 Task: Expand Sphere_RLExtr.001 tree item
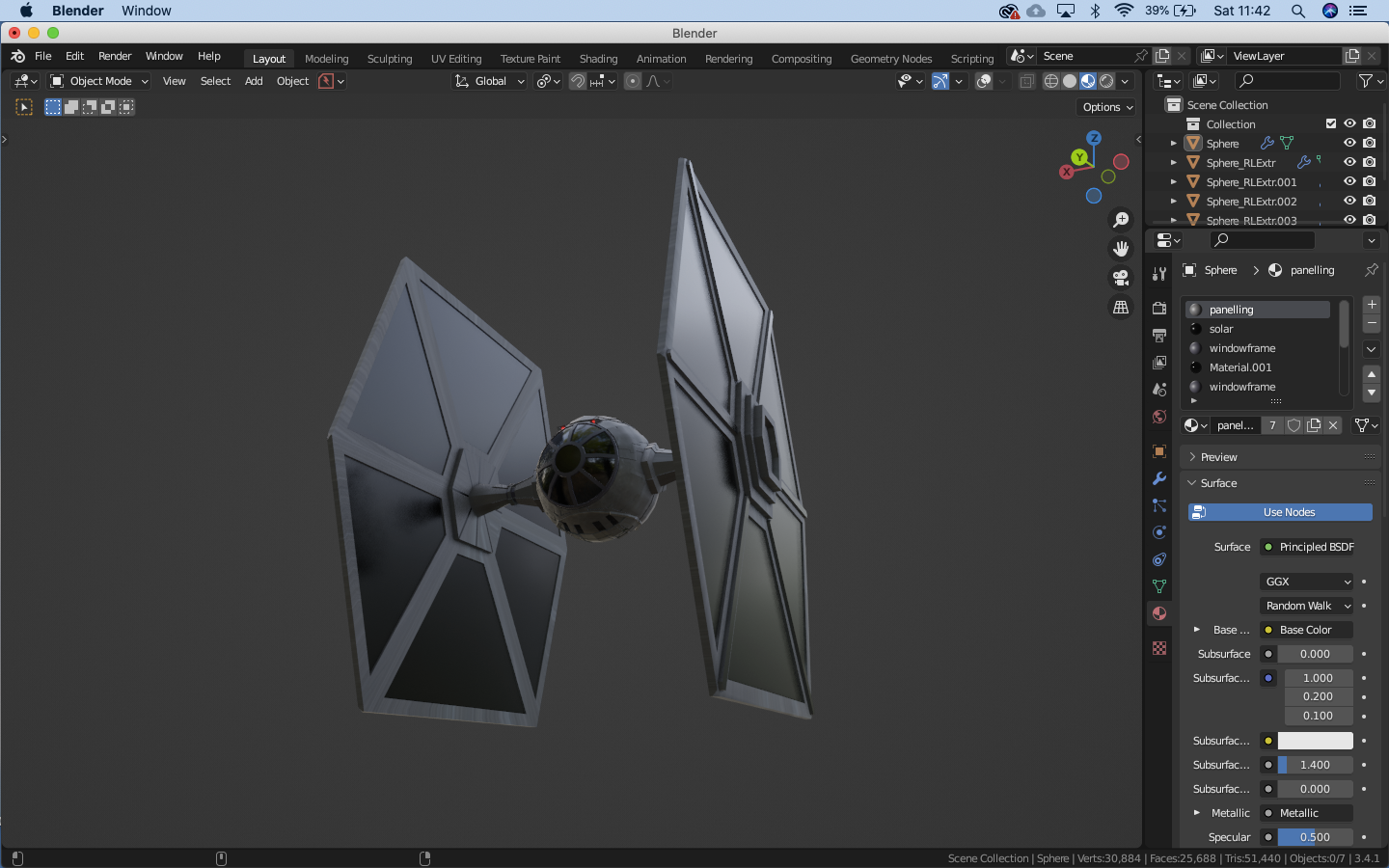tap(1173, 181)
